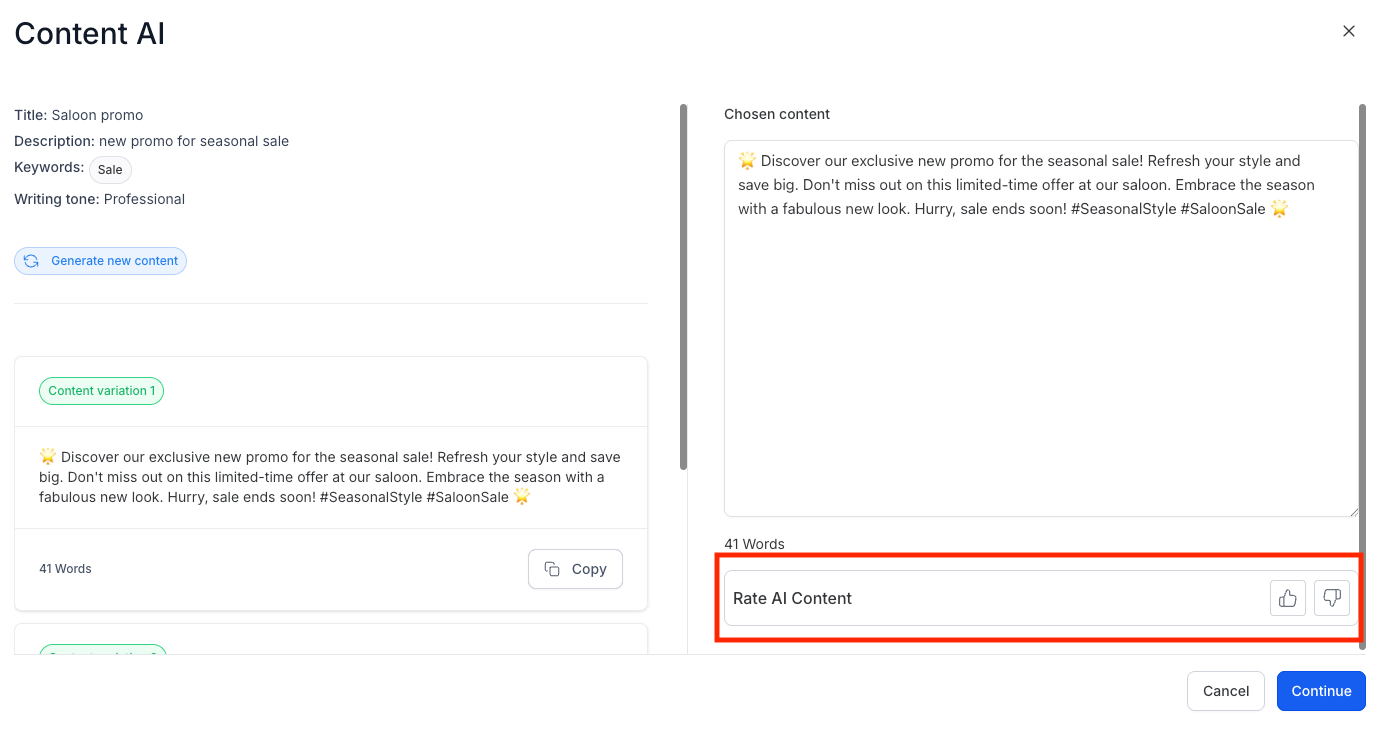Image resolution: width=1380 pixels, height=731 pixels.
Task: Close the Content AI dialog
Action: pos(1348,31)
